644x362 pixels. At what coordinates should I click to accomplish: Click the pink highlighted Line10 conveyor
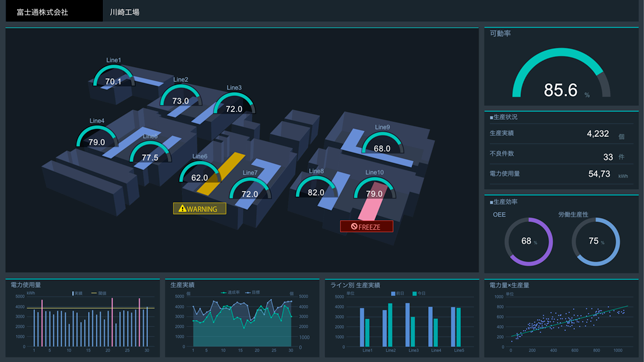372,202
